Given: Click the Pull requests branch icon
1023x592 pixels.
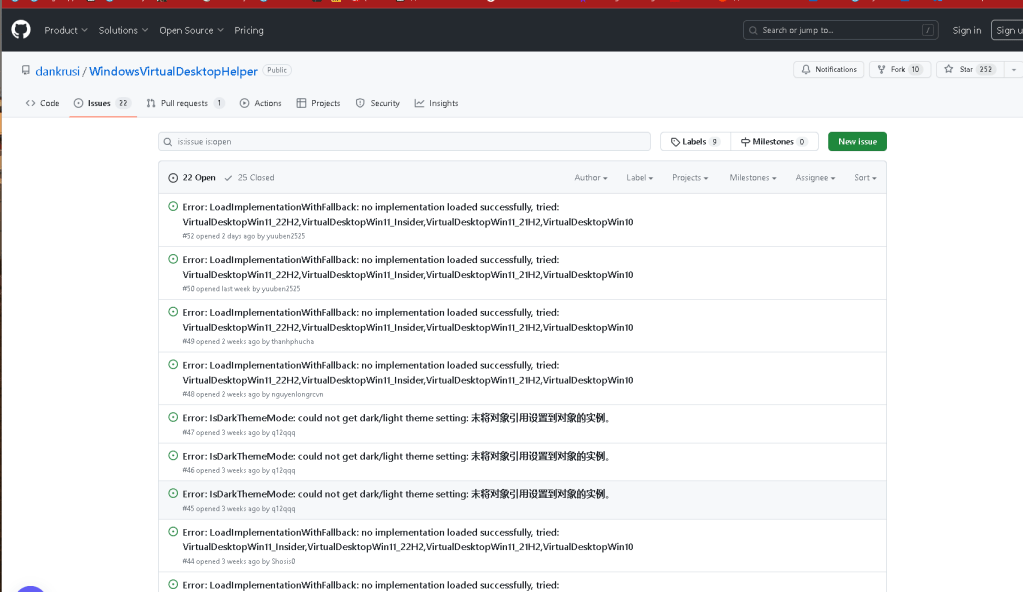Looking at the screenshot, I should 151,103.
